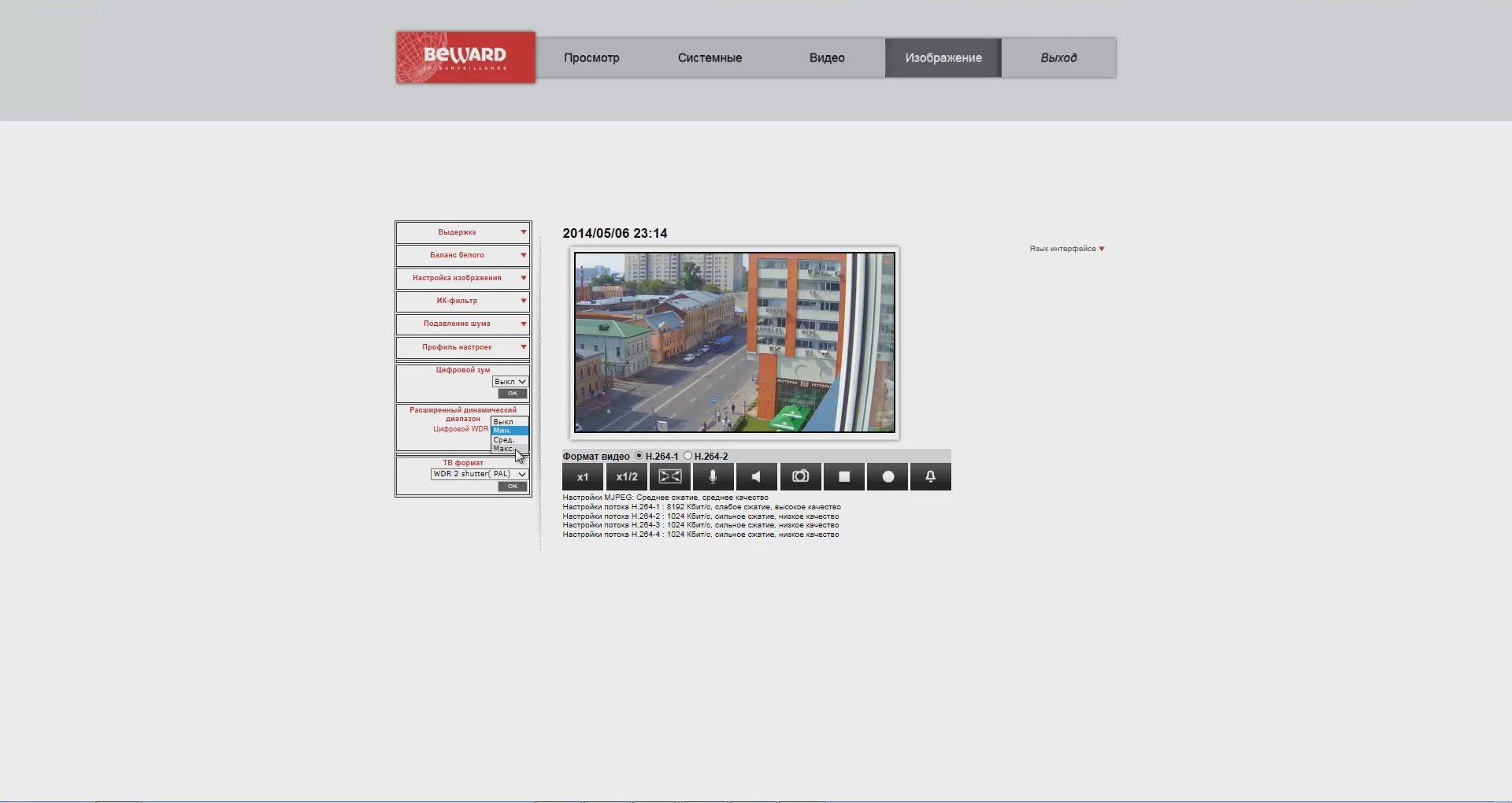Open the ТВ формат dropdown
The height and width of the screenshot is (803, 1512).
point(479,474)
